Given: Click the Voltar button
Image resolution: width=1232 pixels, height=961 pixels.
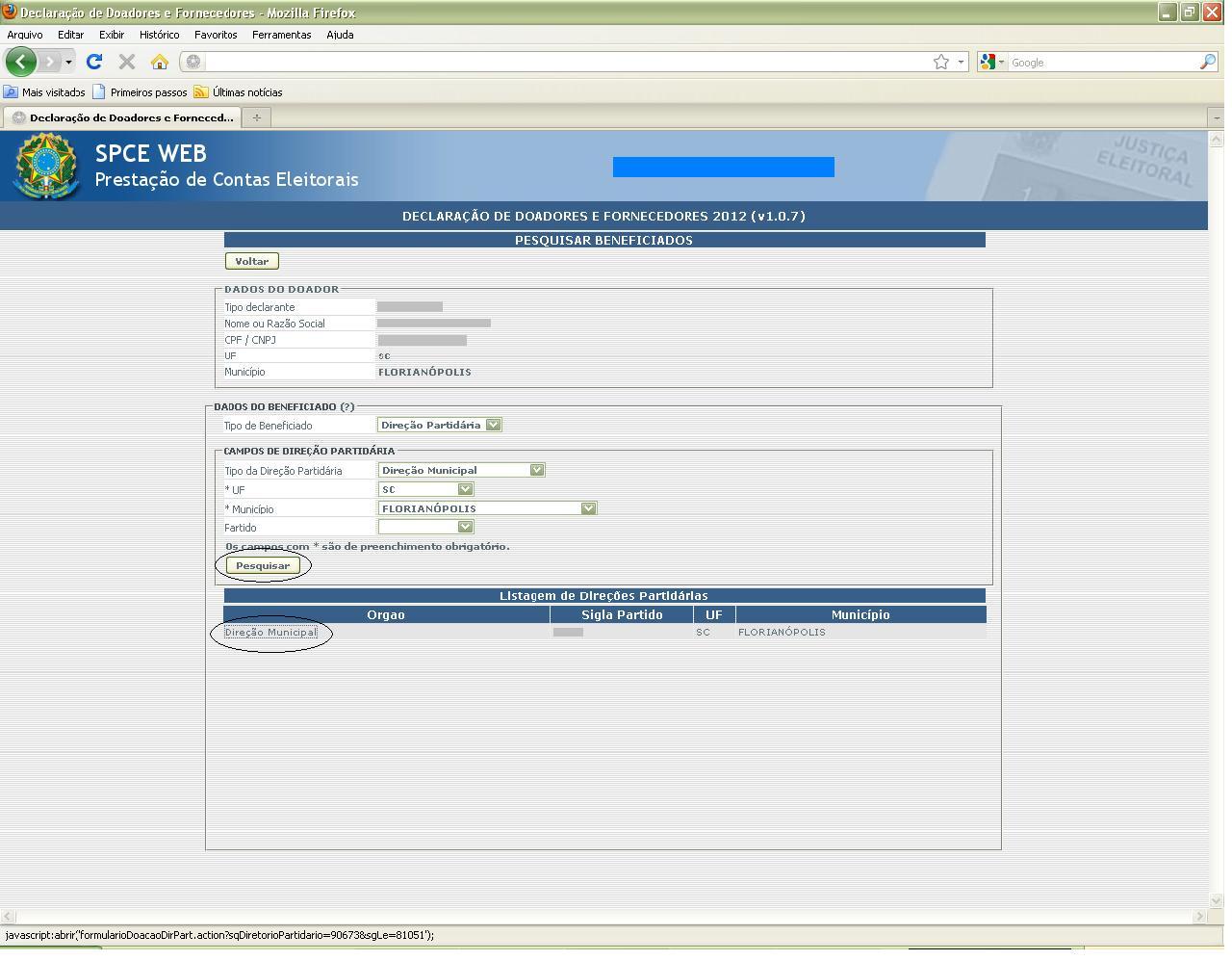Looking at the screenshot, I should pos(252,261).
